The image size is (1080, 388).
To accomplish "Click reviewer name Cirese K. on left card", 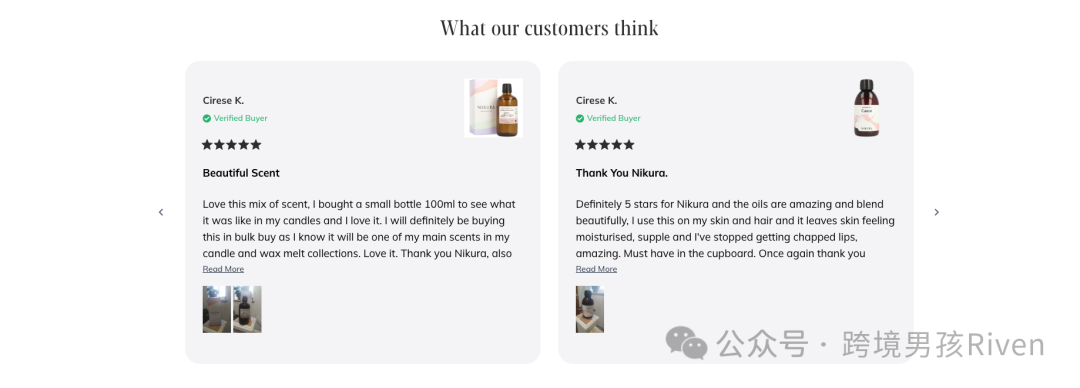I will [223, 101].
